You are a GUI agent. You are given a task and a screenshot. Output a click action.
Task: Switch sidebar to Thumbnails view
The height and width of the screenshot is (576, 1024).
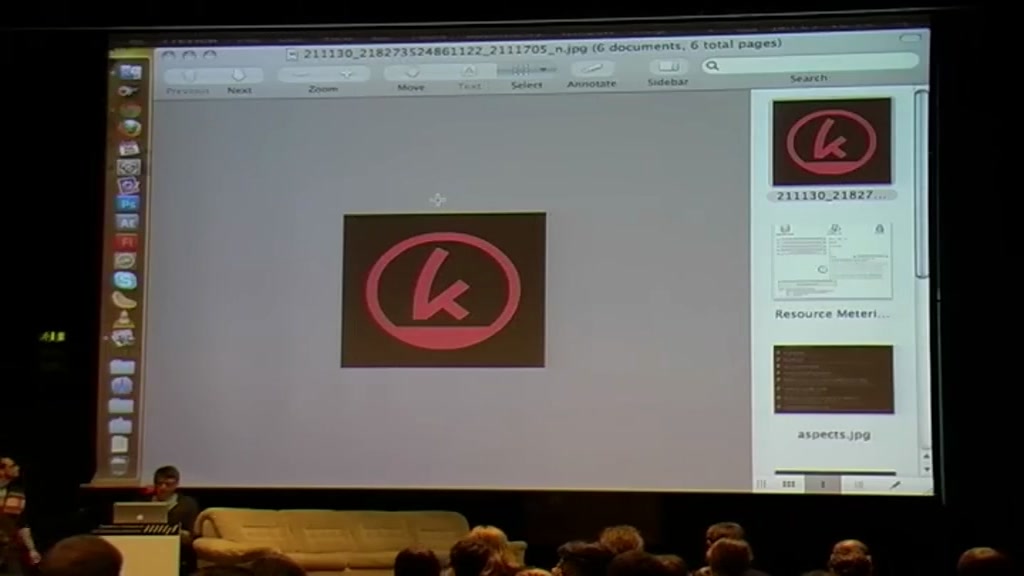pyautogui.click(x=823, y=484)
